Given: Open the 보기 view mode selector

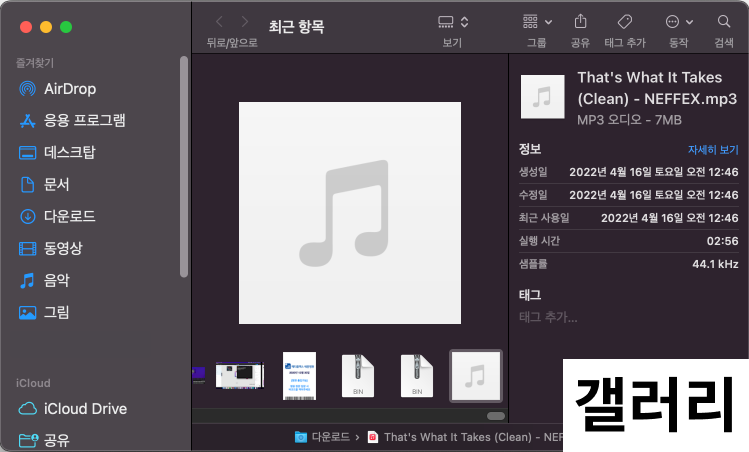Looking at the screenshot, I should (x=453, y=22).
